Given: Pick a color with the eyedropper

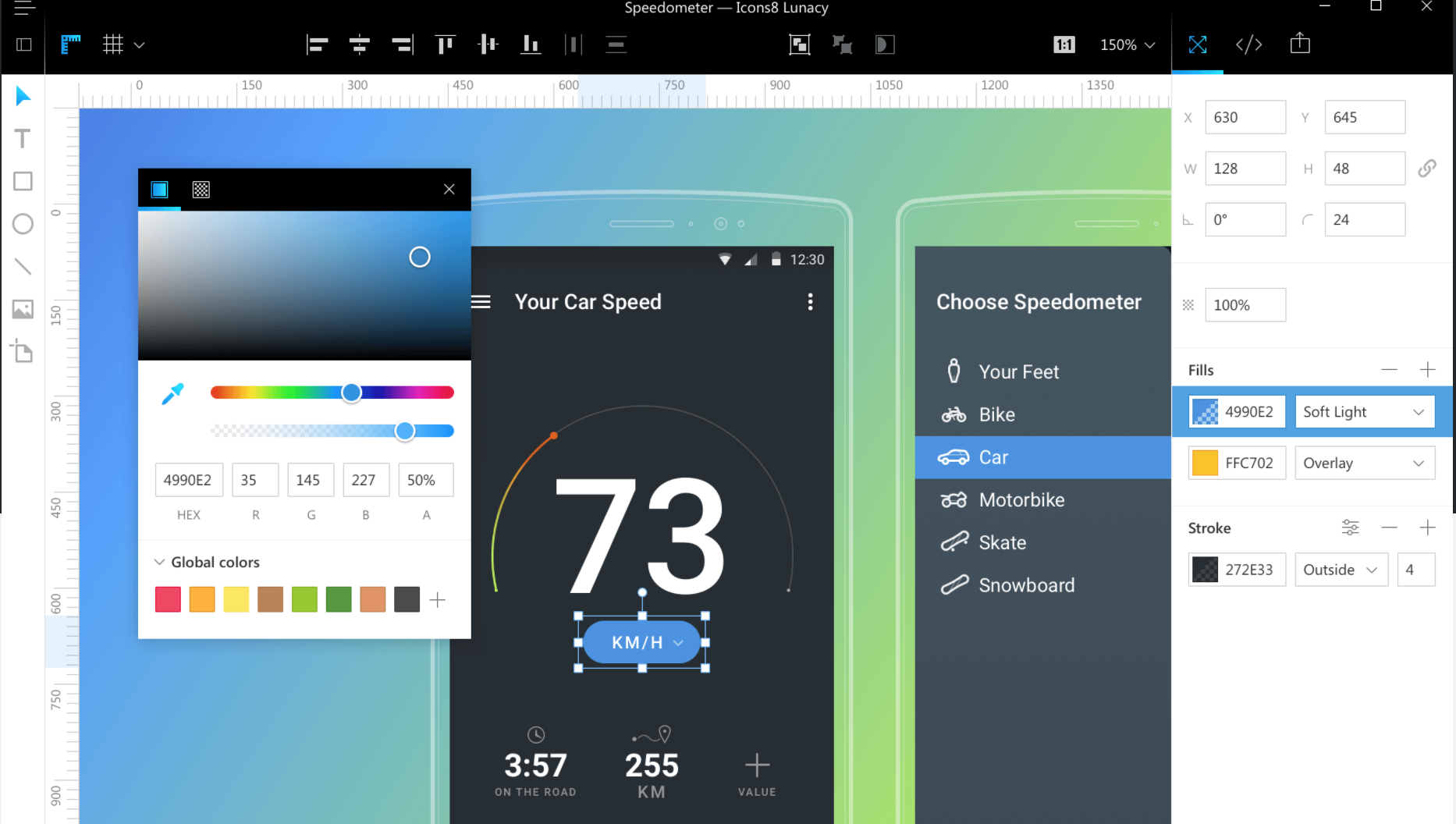Looking at the screenshot, I should tap(172, 393).
